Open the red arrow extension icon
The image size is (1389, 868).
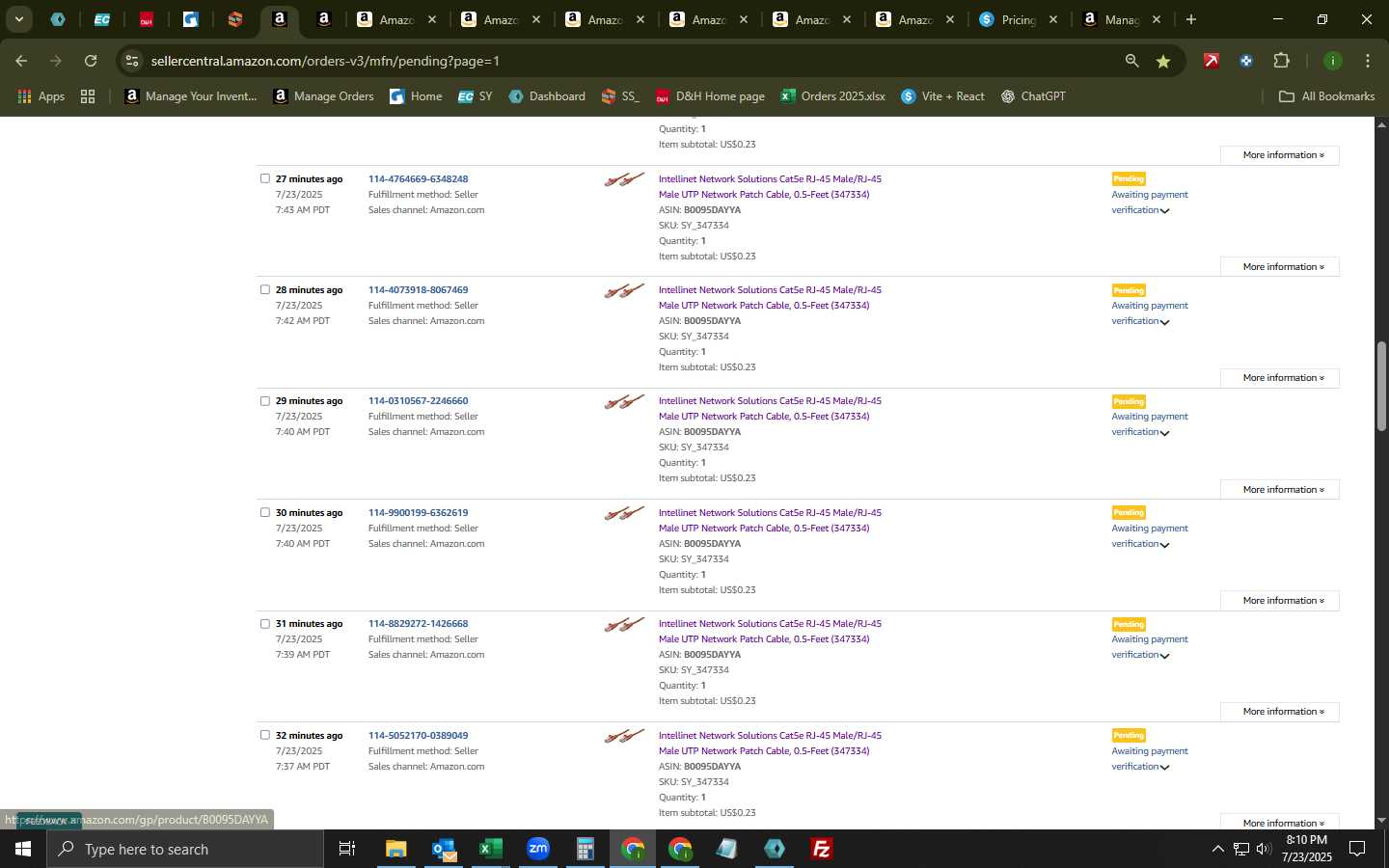(1212, 61)
